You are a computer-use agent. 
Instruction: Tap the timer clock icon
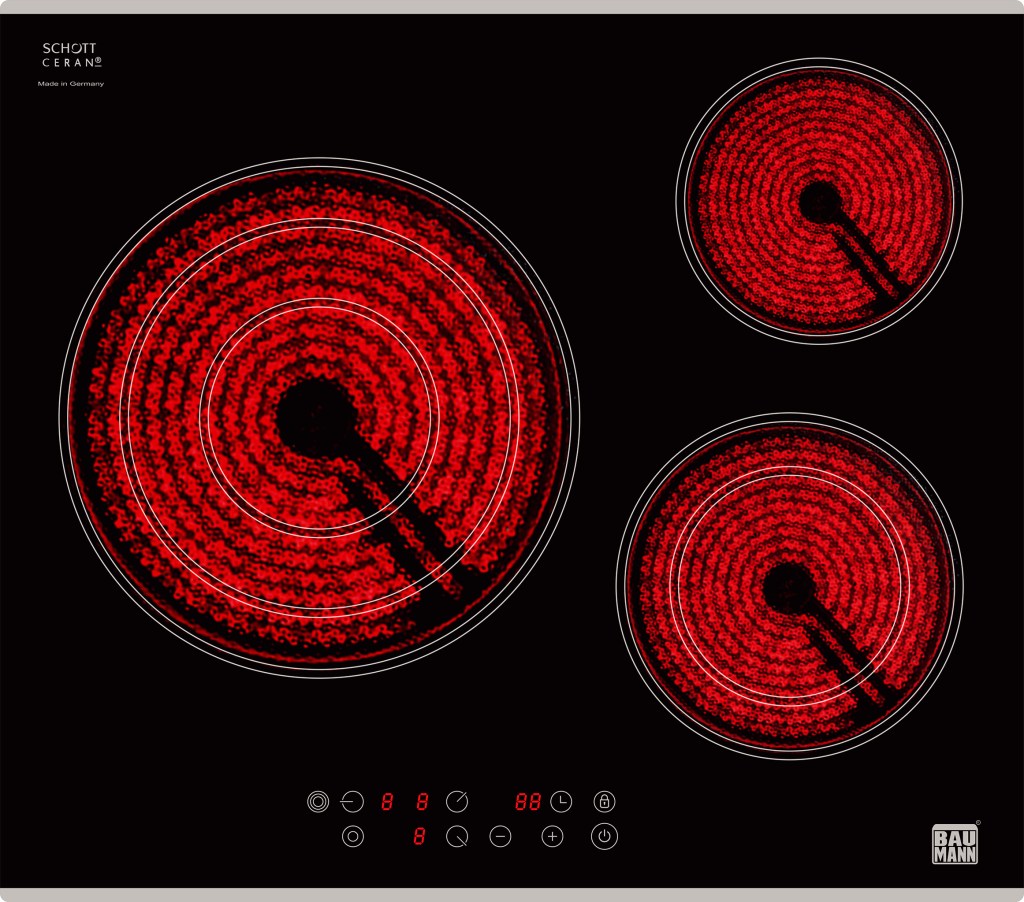click(561, 801)
